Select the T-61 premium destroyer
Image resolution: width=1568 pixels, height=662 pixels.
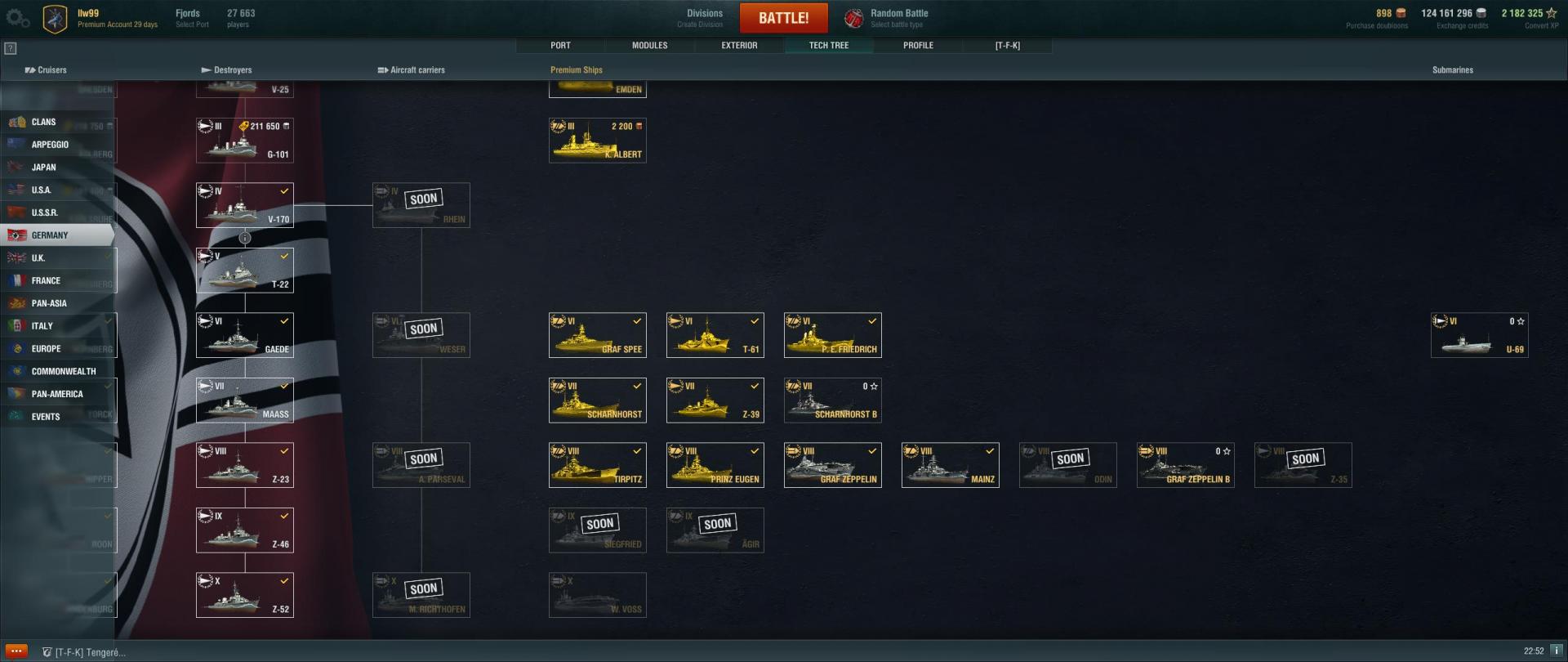click(x=715, y=335)
